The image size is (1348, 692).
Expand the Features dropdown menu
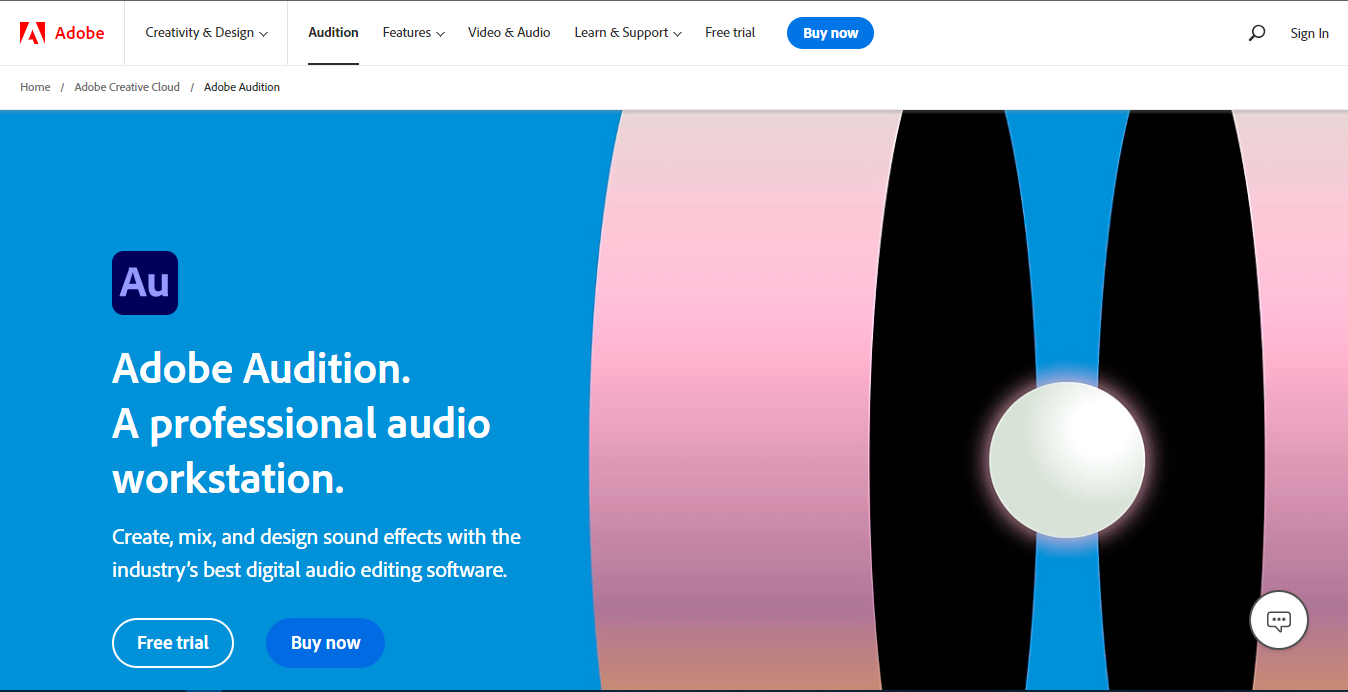point(414,33)
